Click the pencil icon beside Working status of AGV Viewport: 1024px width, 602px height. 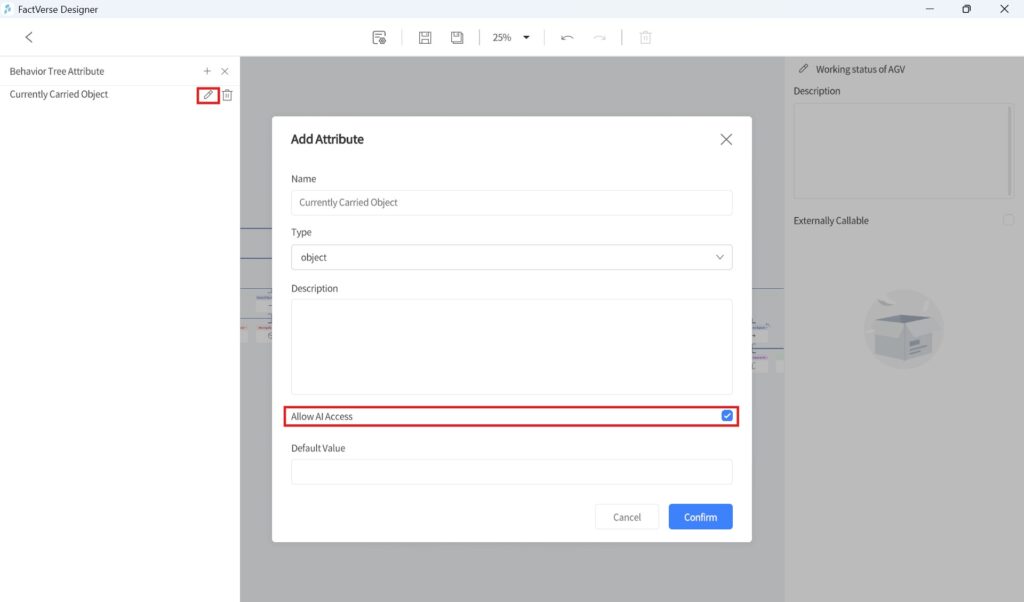click(x=803, y=69)
